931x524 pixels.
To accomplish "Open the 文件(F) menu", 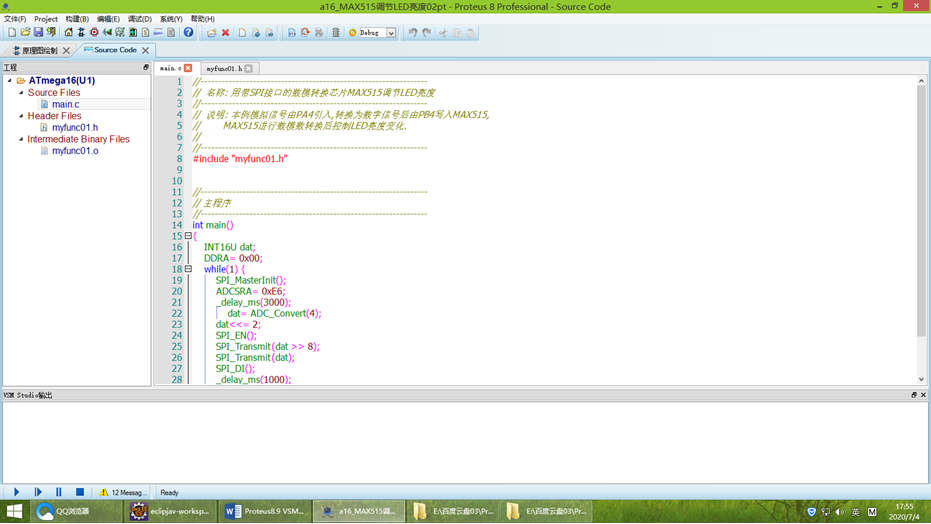I will [x=15, y=19].
